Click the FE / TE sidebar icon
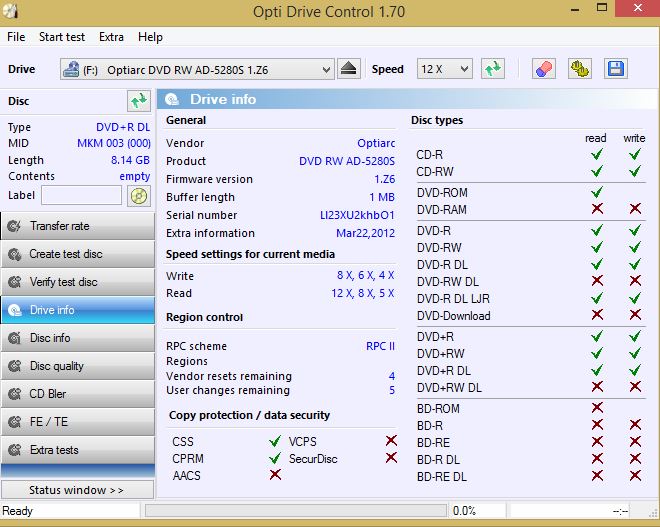 tap(14, 422)
